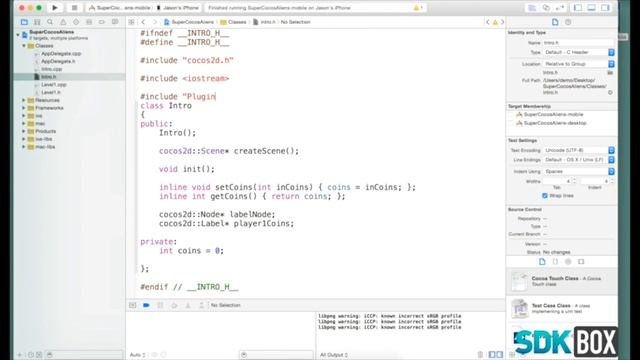Toggle the utilities panel visibility
Screen dimensions: 640x360
[605, 8]
